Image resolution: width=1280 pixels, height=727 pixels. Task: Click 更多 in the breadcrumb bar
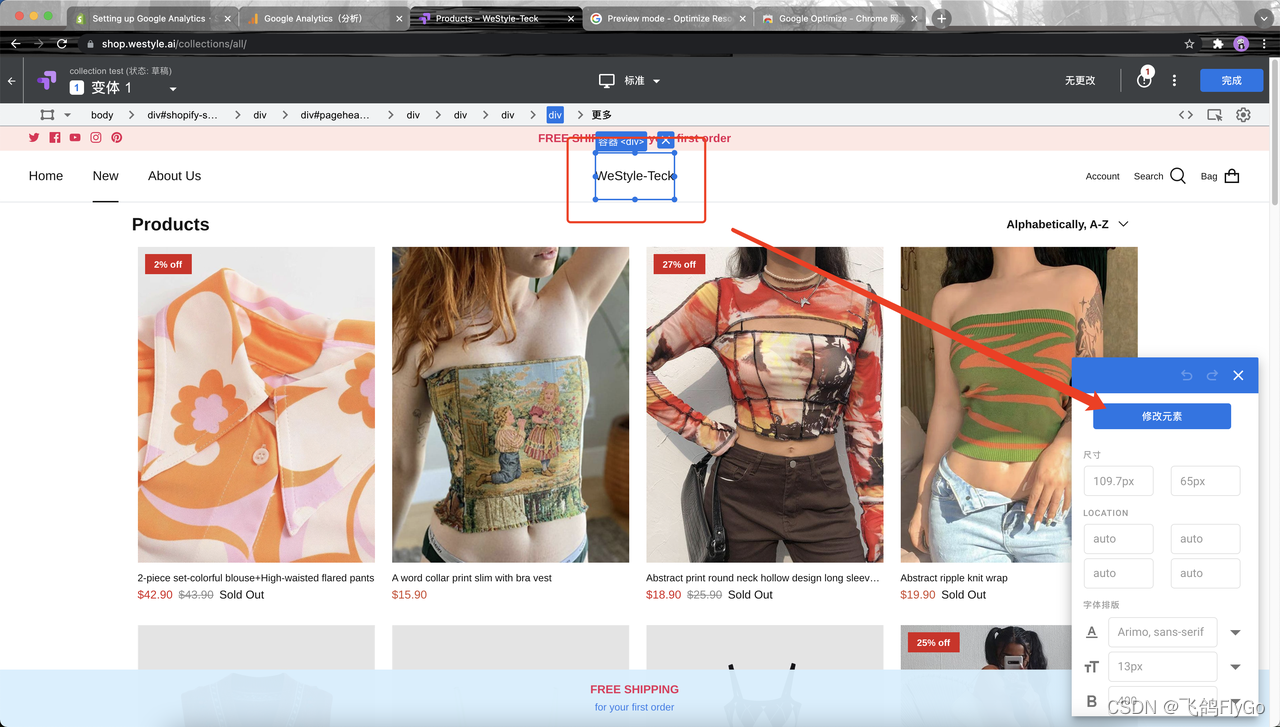601,115
